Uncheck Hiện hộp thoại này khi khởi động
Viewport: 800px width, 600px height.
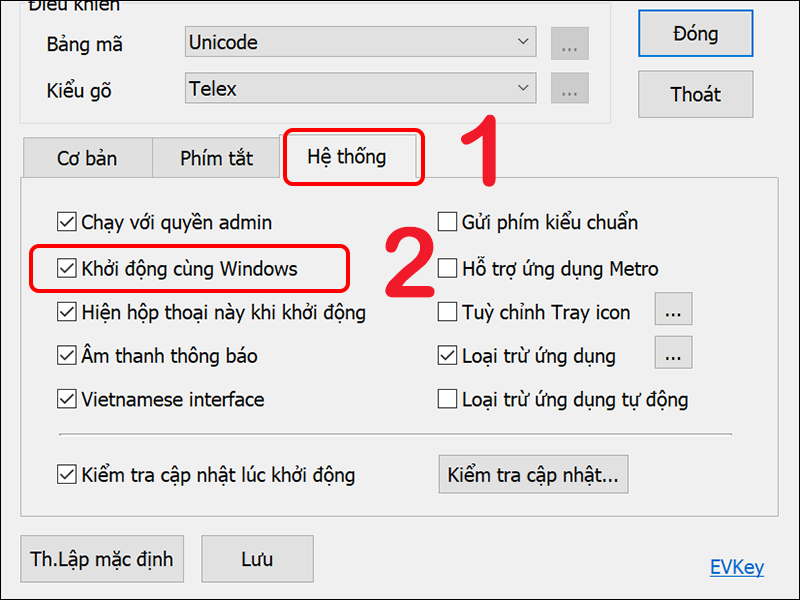click(66, 312)
